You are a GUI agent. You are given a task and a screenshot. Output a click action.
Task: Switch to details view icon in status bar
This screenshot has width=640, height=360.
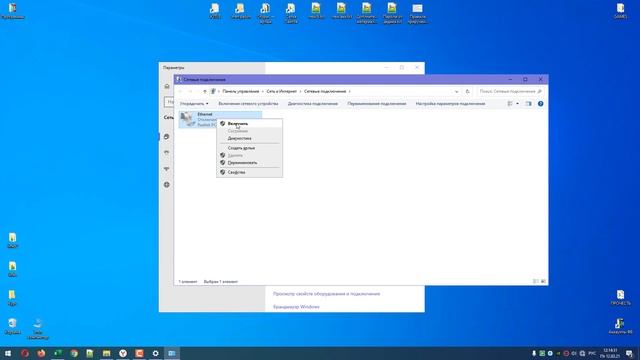point(536,281)
